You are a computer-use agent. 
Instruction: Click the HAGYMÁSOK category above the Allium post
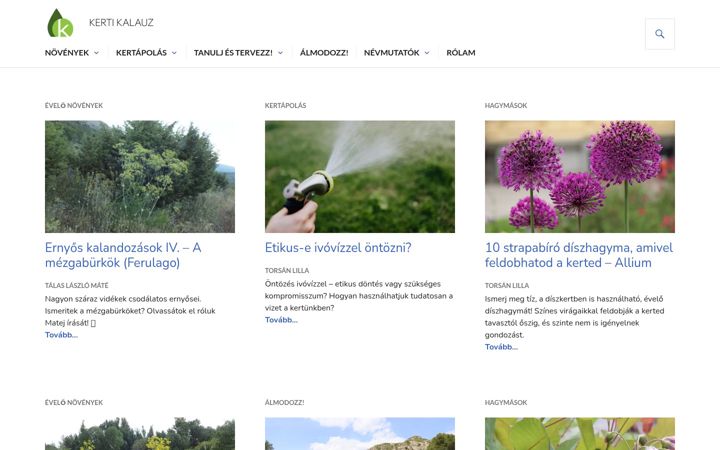point(506,106)
